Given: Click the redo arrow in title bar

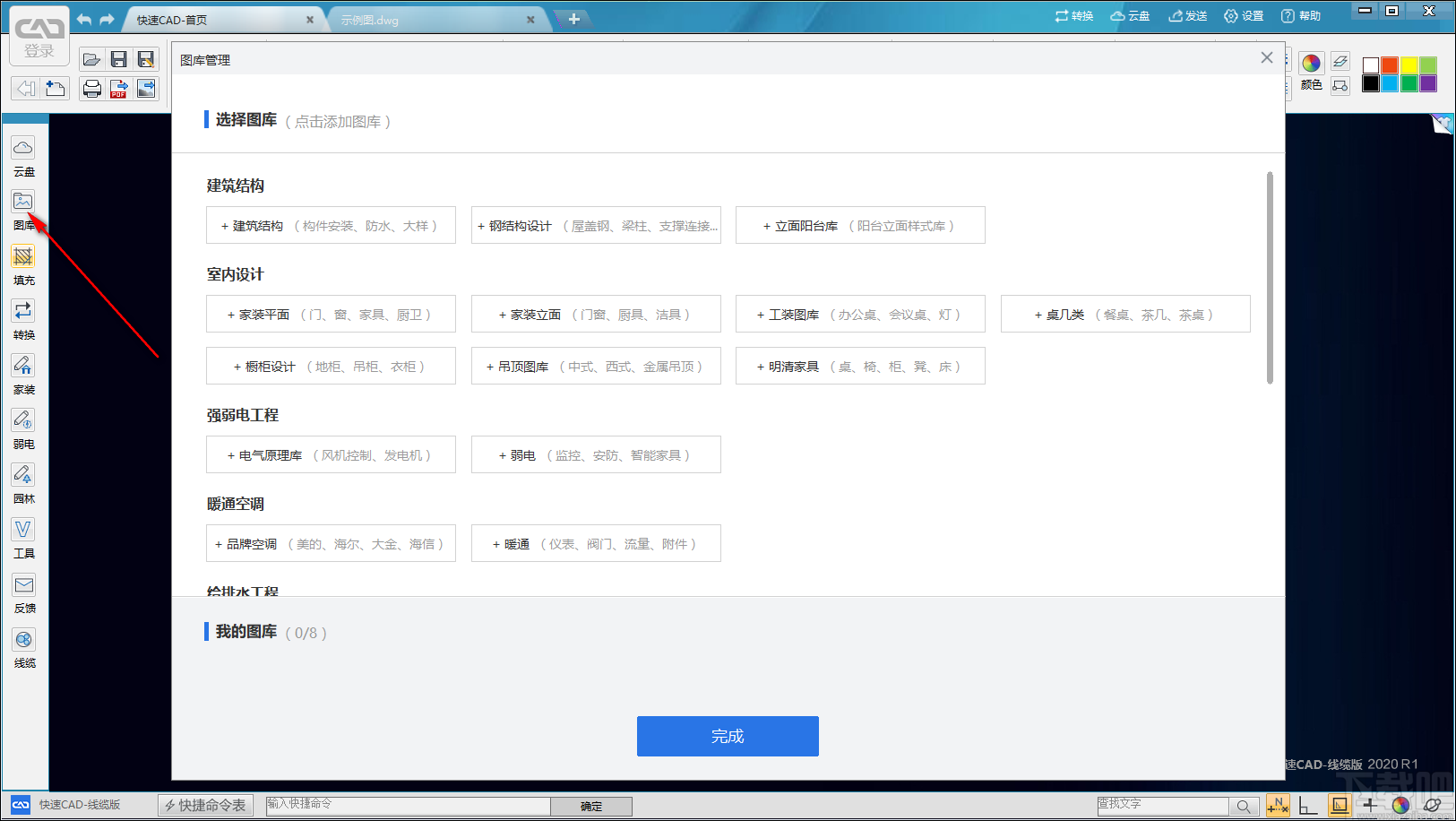Looking at the screenshot, I should pyautogui.click(x=107, y=19).
